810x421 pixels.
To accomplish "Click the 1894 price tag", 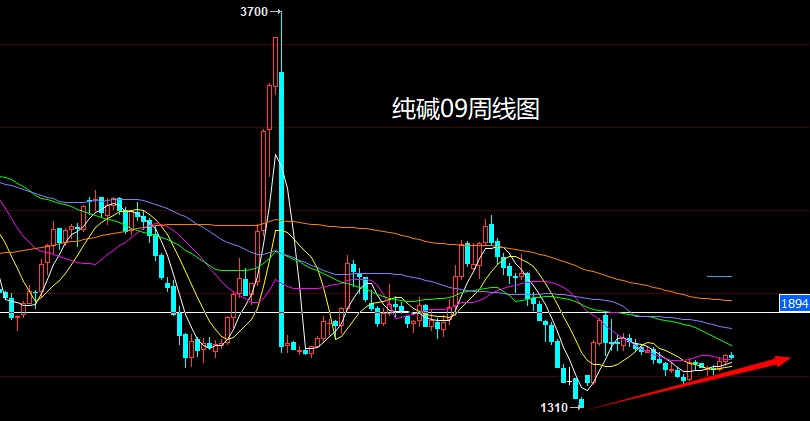I will click(795, 303).
